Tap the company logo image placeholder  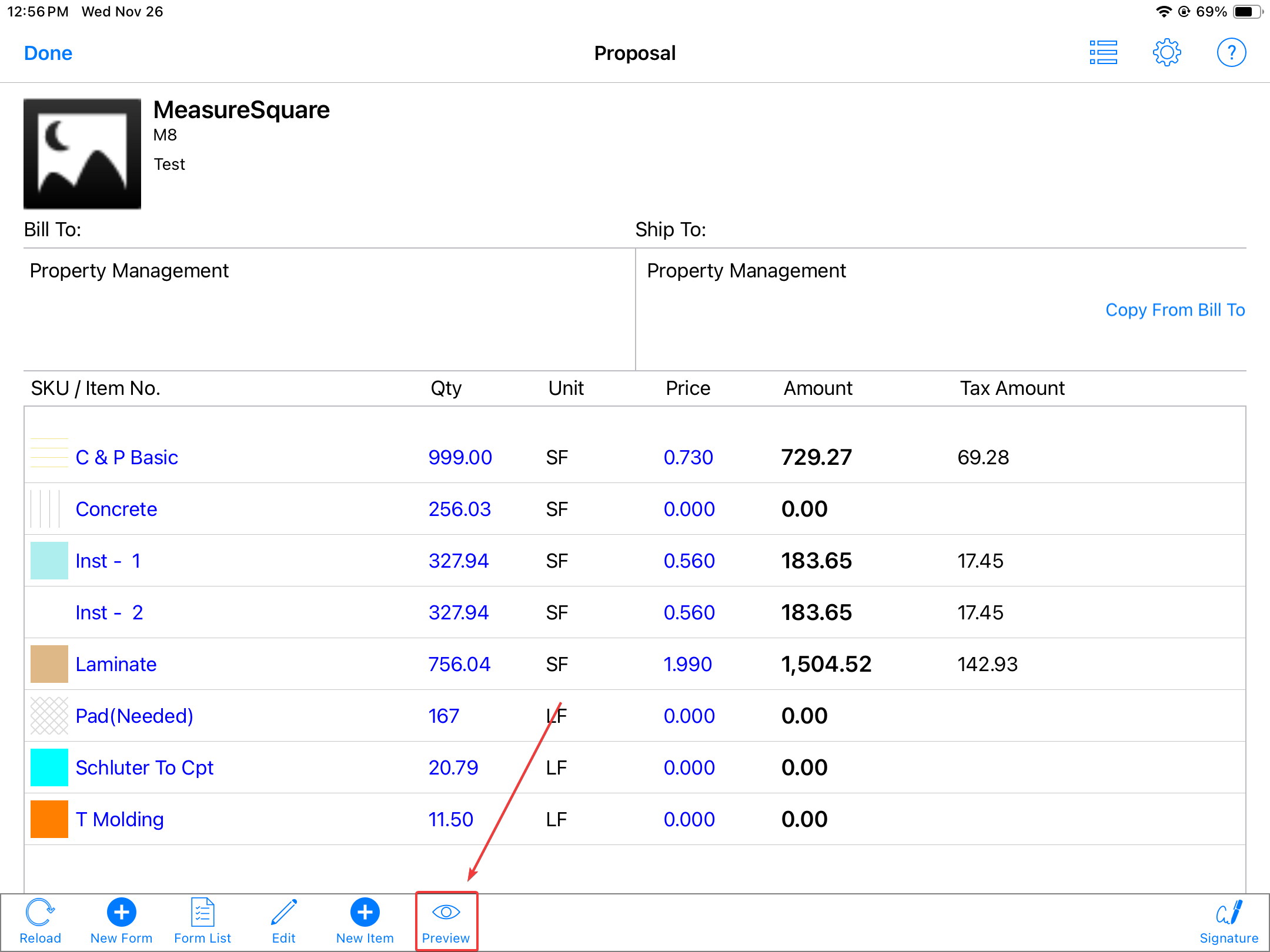click(x=82, y=154)
